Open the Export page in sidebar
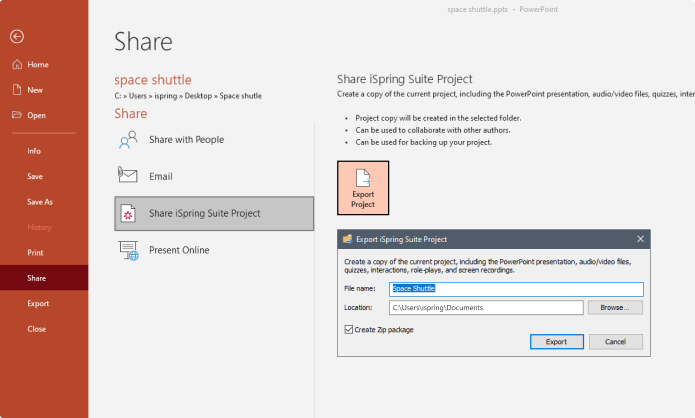Screen dimensions: 695x418 pos(38,304)
